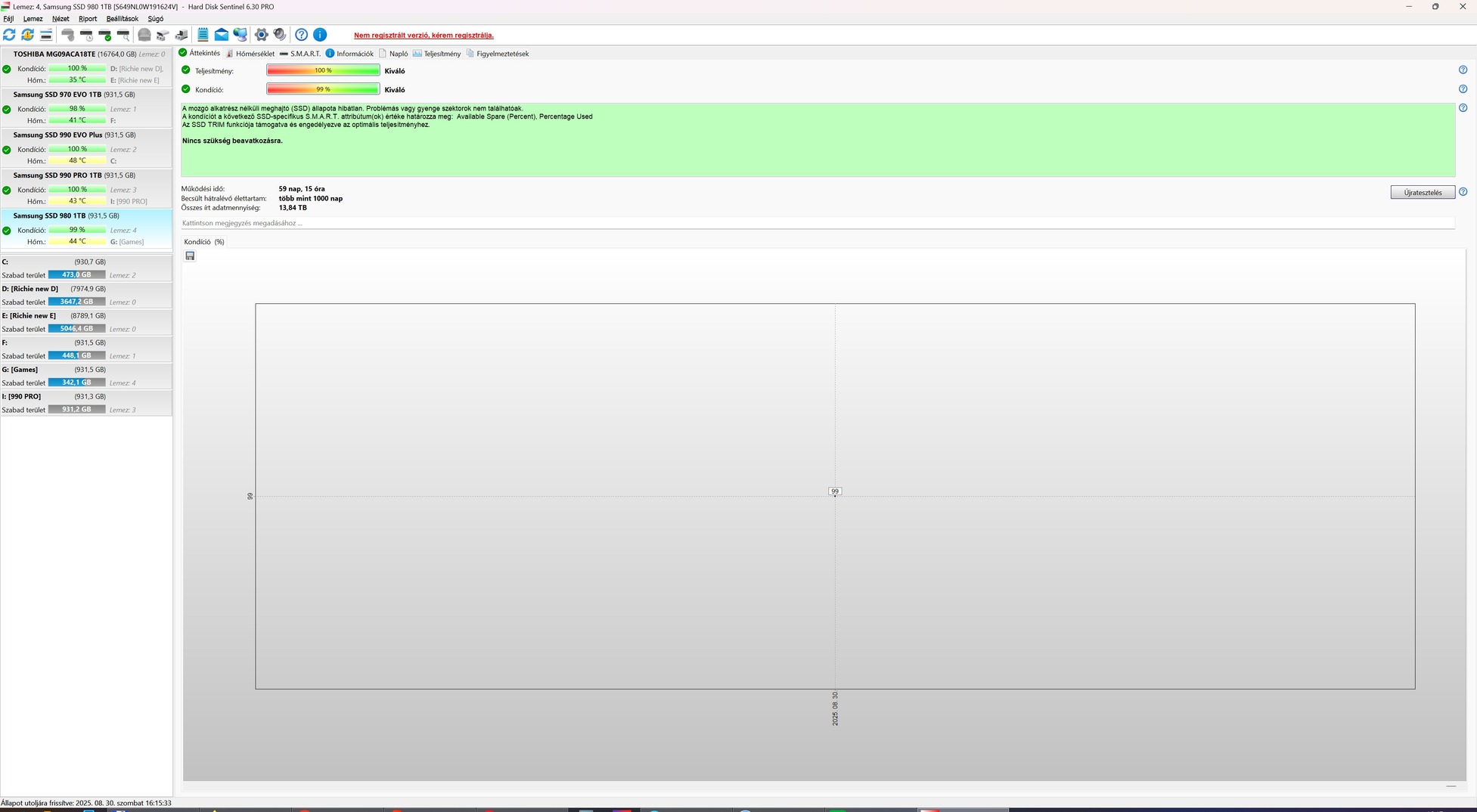Select the TOSHIBA MG09ACA18TE disk entry
Image resolution: width=1477 pixels, height=812 pixels.
click(x=86, y=67)
